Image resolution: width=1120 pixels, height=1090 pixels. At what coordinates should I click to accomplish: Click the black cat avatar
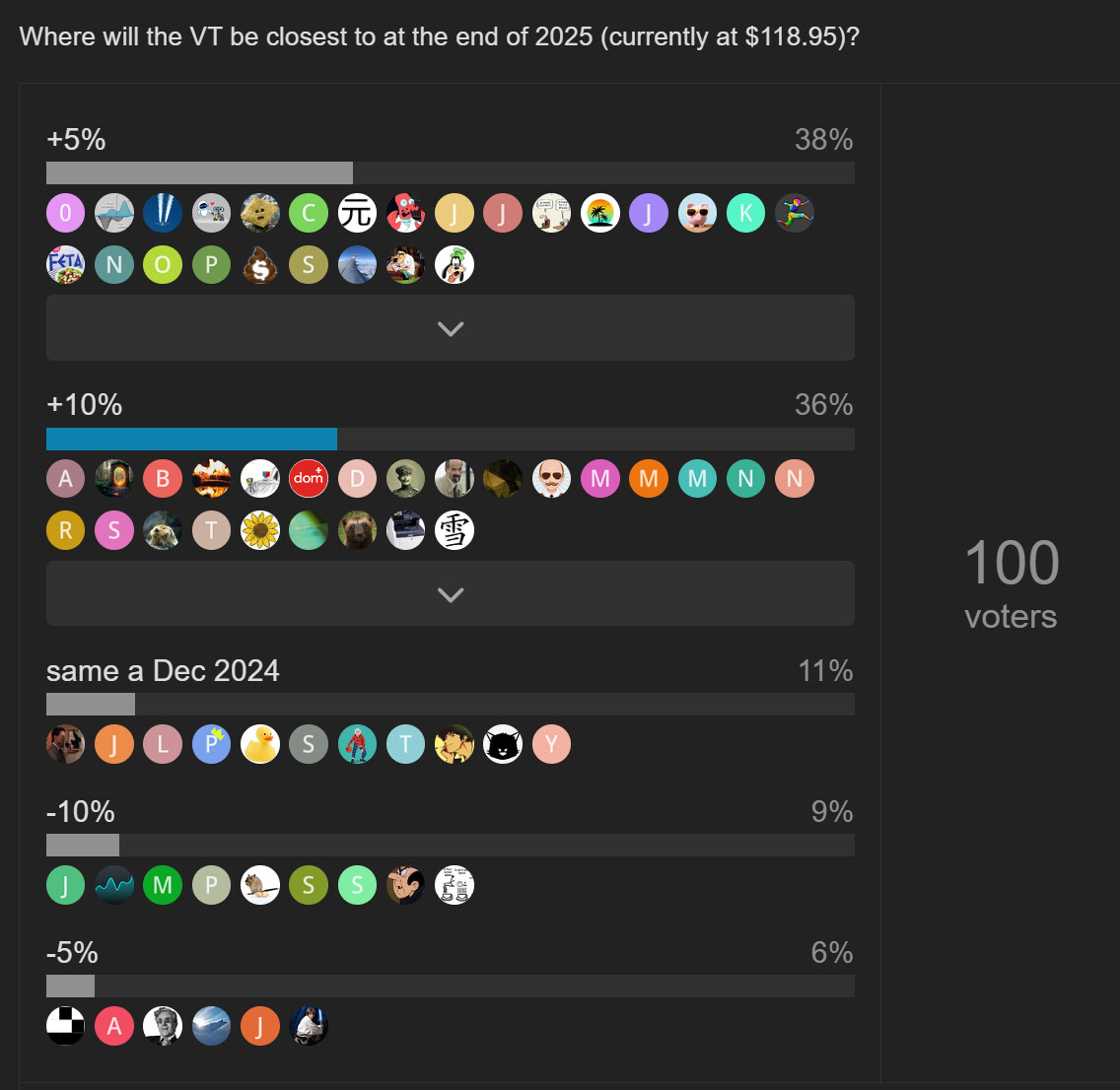pyautogui.click(x=503, y=745)
